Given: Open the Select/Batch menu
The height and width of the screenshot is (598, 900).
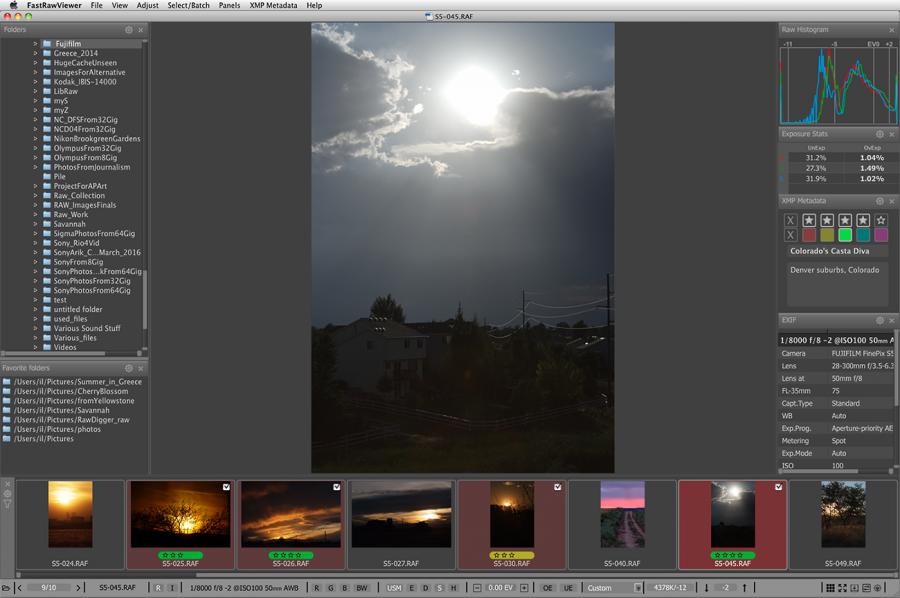Looking at the screenshot, I should pos(188,6).
